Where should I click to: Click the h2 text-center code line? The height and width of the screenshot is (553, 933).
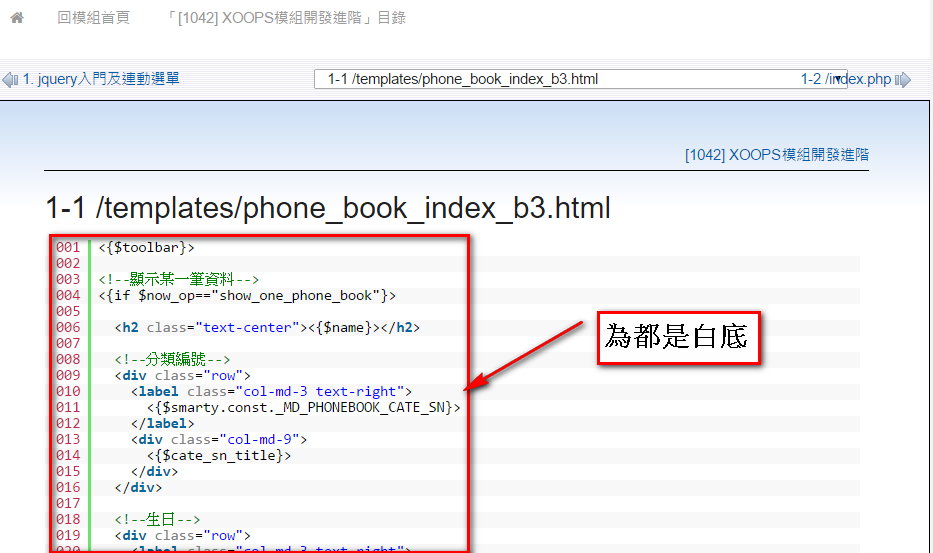click(x=267, y=327)
